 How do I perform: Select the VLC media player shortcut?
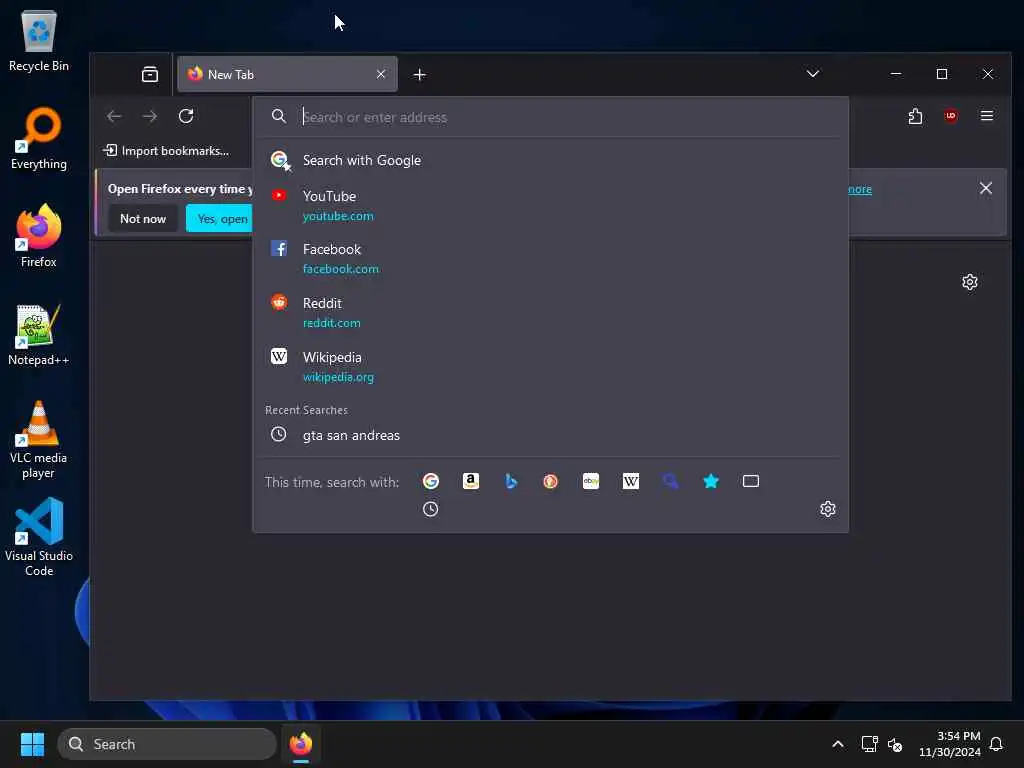pyautogui.click(x=39, y=440)
